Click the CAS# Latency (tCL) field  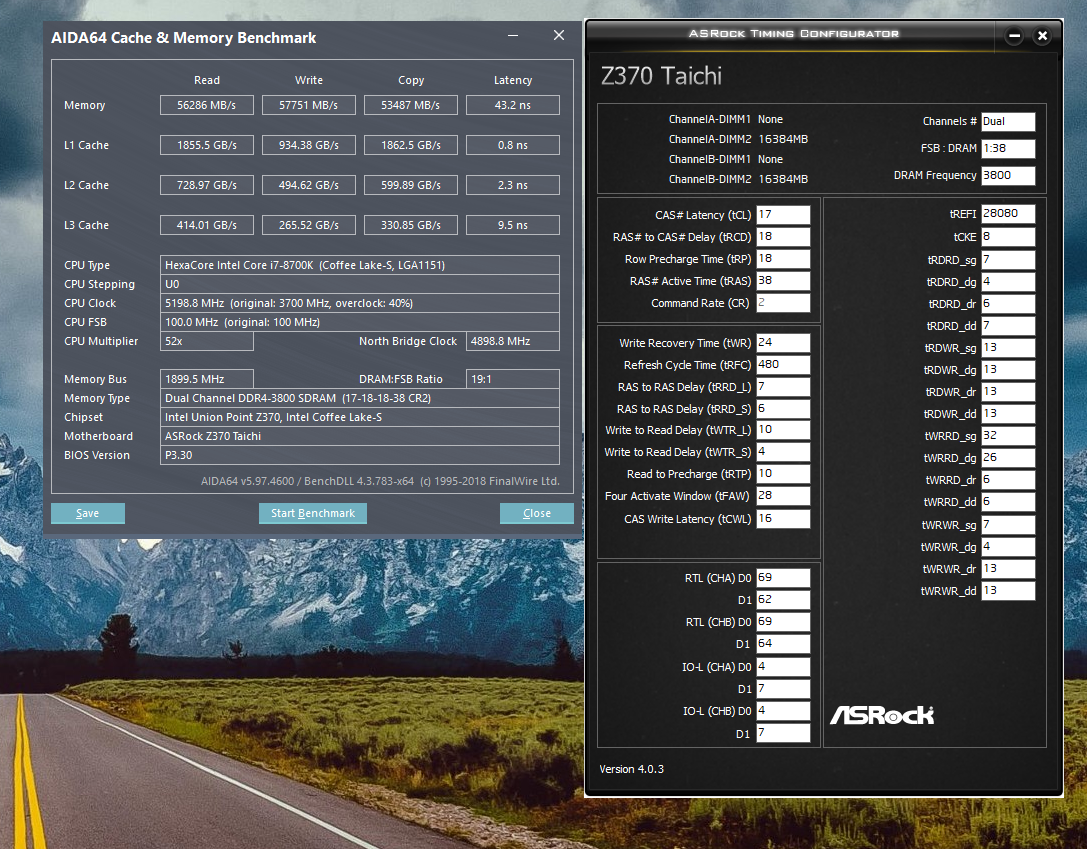pos(783,215)
